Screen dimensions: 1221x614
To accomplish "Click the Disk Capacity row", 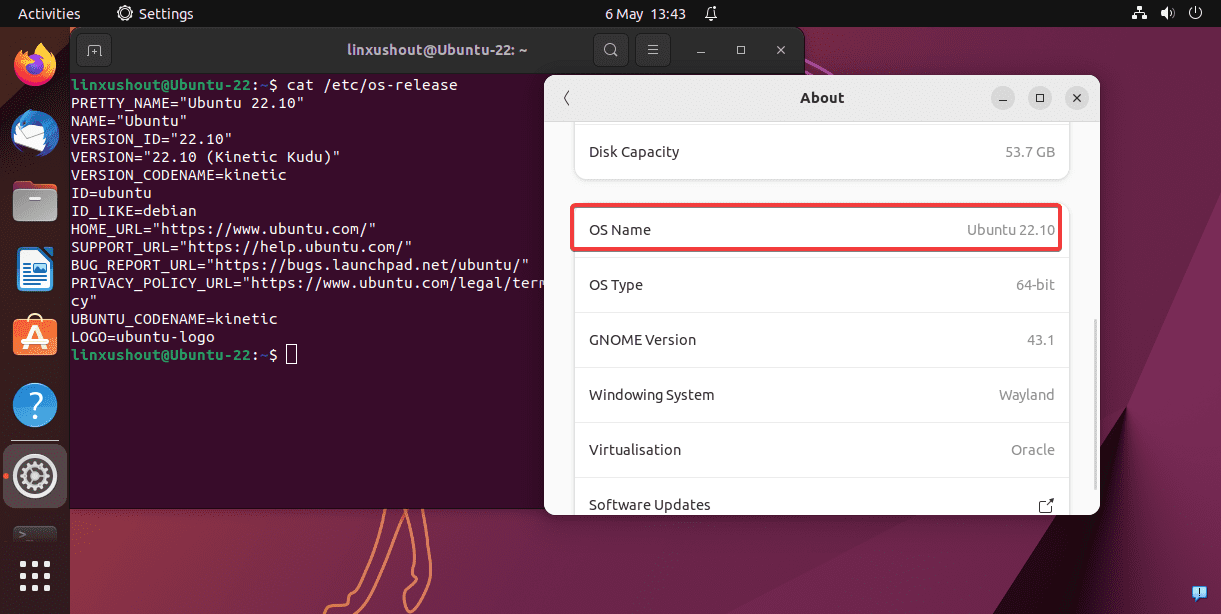I will click(x=821, y=152).
